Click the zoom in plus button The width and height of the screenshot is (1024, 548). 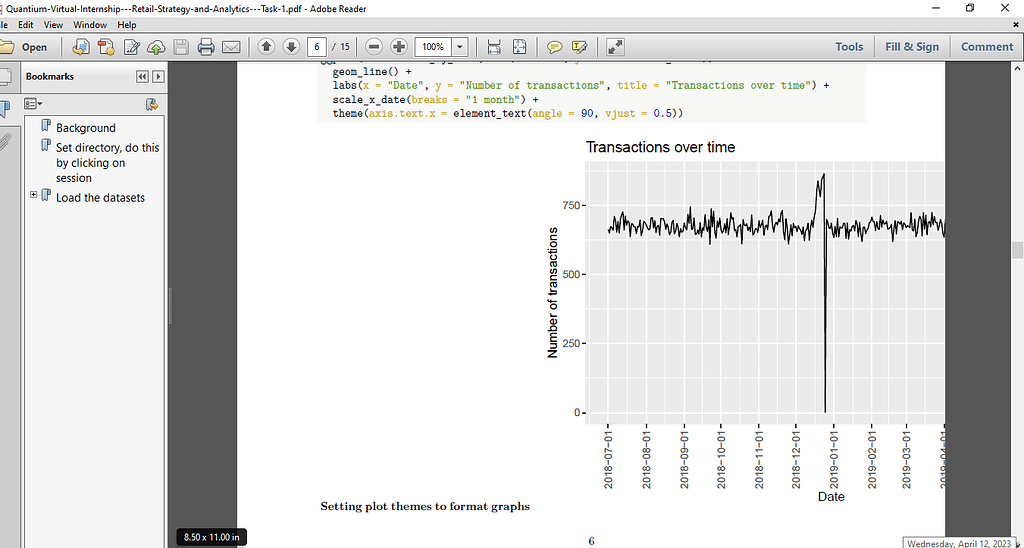point(398,47)
